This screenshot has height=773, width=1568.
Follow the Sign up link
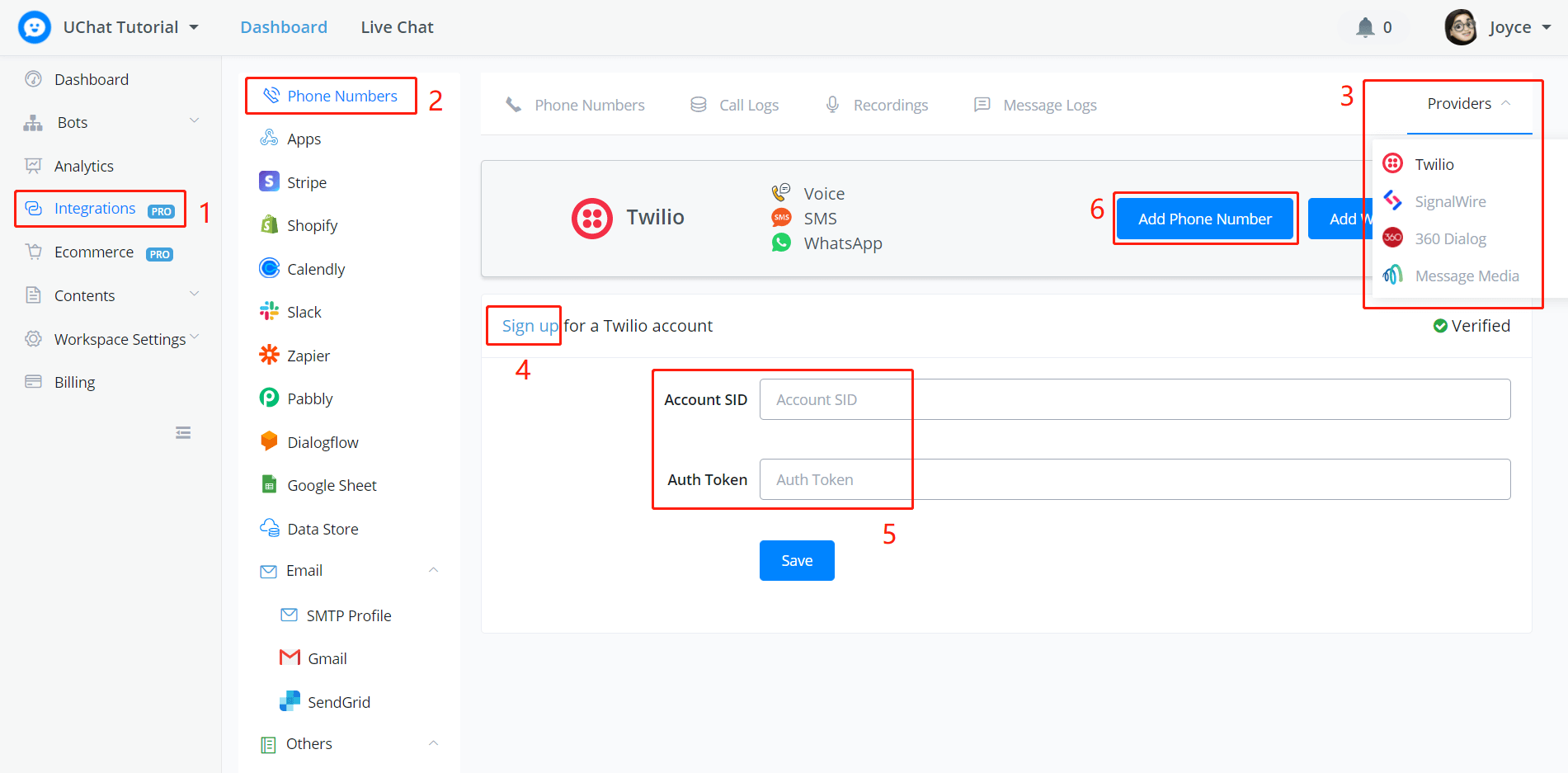(530, 326)
